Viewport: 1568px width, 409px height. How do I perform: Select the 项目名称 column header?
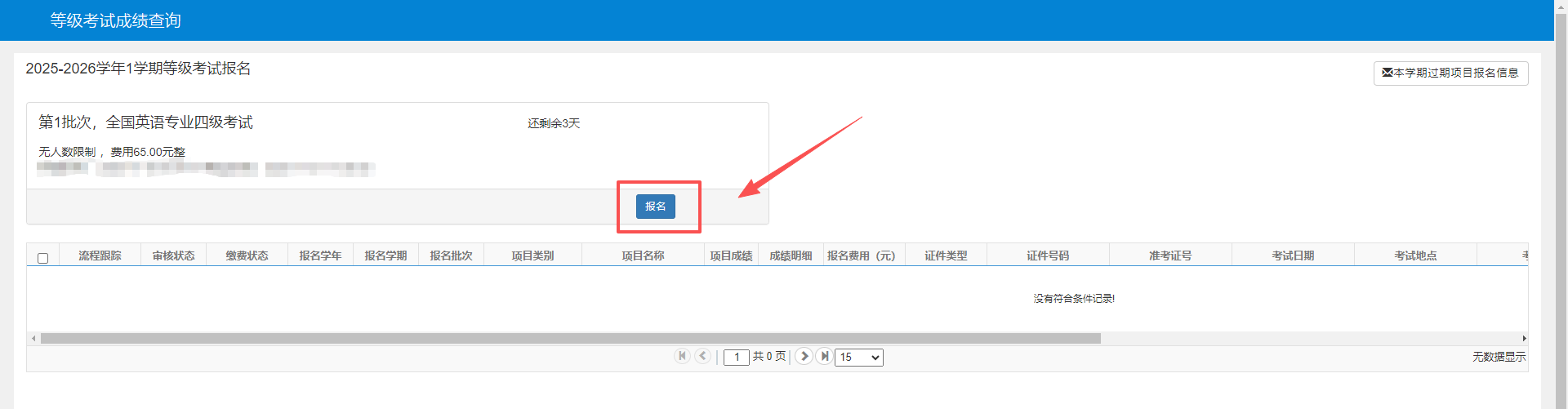click(643, 256)
